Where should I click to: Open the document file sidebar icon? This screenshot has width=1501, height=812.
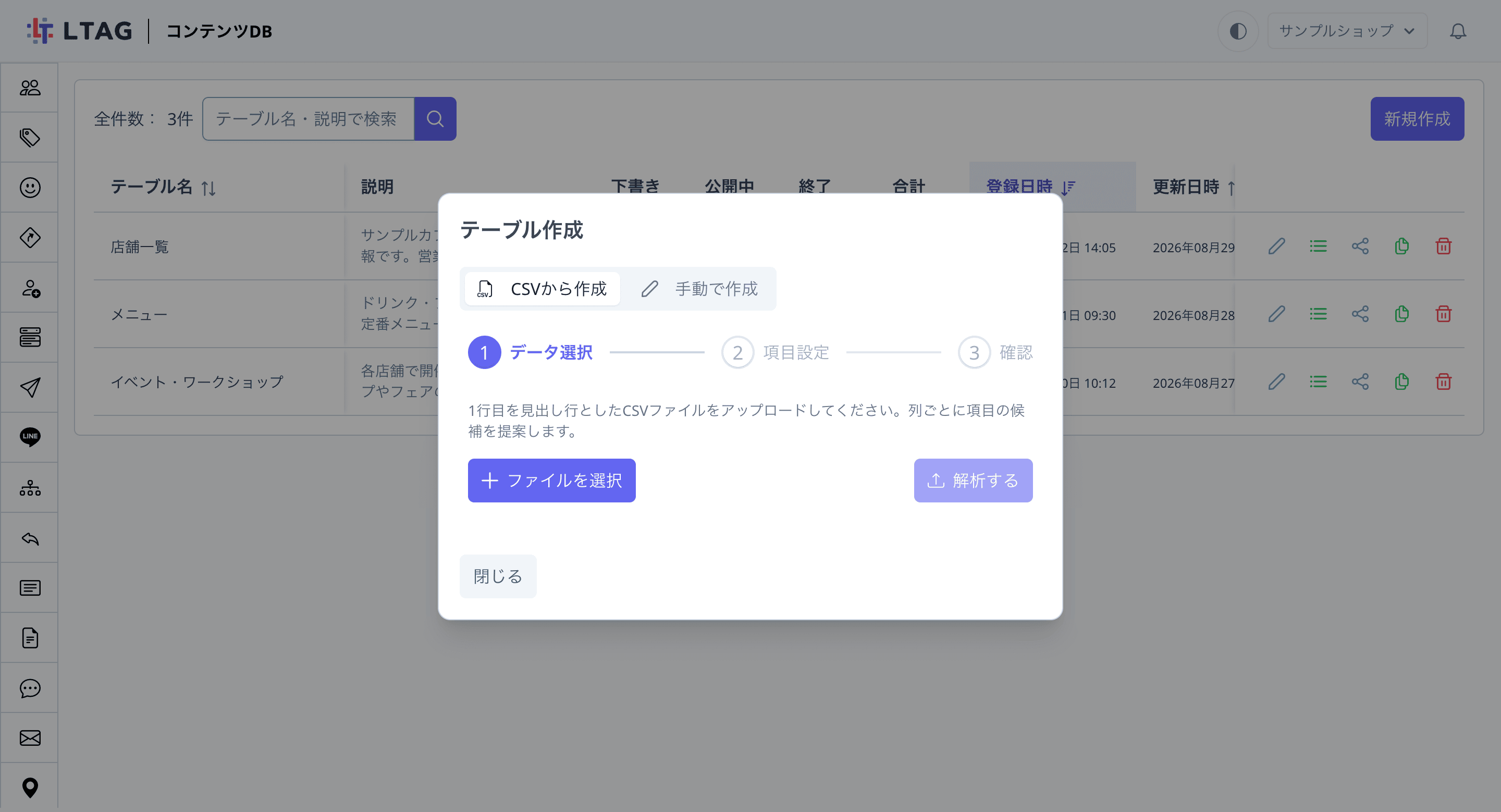[30, 638]
